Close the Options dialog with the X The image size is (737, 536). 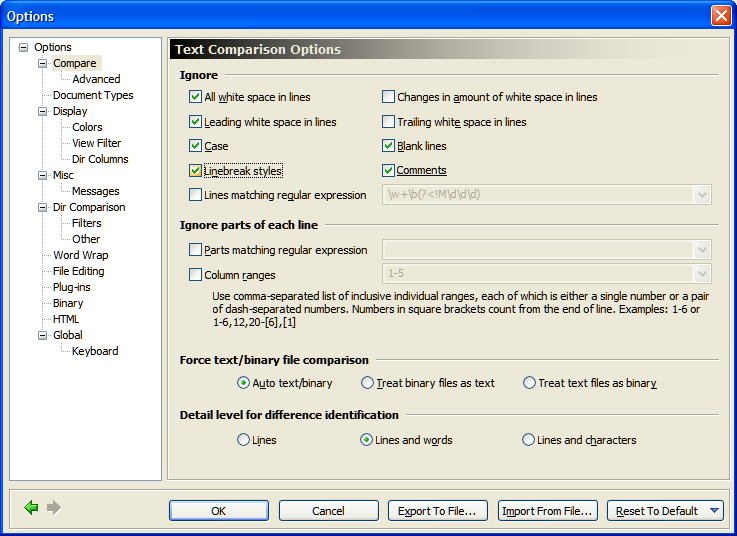pyautogui.click(x=721, y=16)
